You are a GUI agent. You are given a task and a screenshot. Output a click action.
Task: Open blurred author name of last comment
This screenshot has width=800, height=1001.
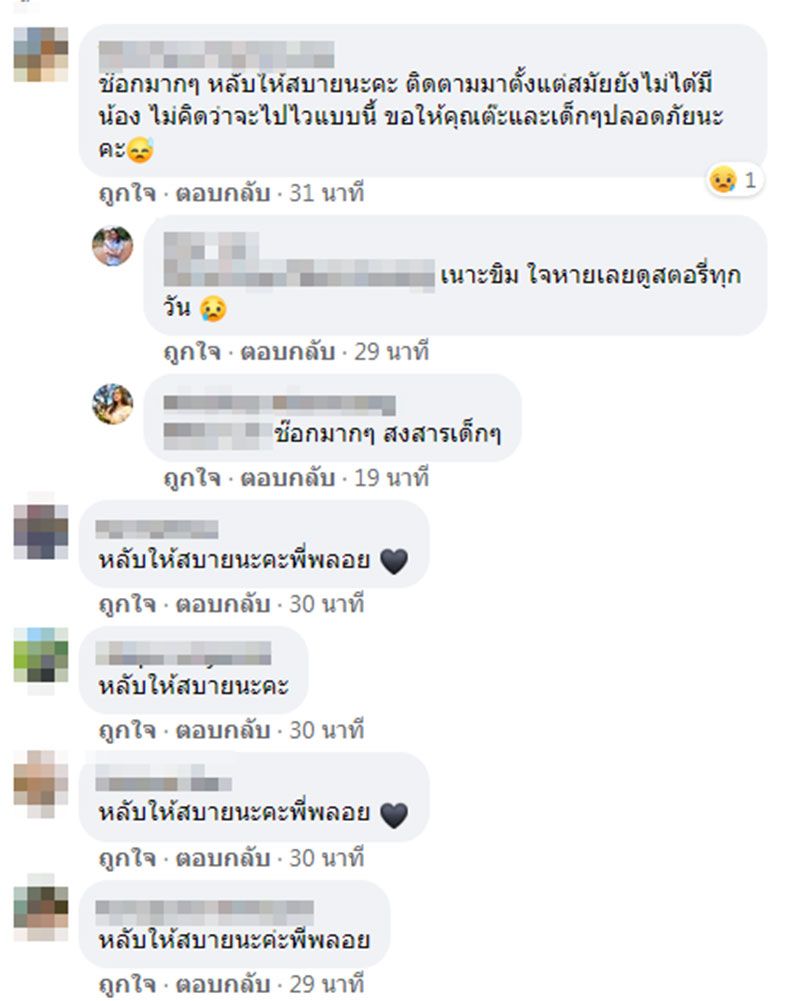pyautogui.click(x=204, y=913)
